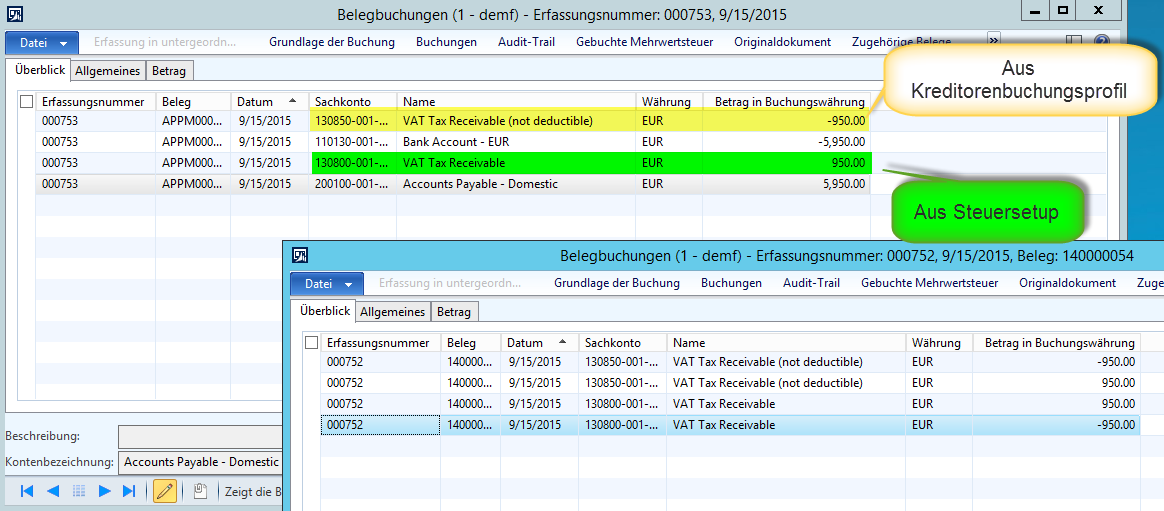Tick the select-all checkbox in the top grid
Image resolution: width=1164 pixels, height=511 pixels.
pyautogui.click(x=27, y=102)
